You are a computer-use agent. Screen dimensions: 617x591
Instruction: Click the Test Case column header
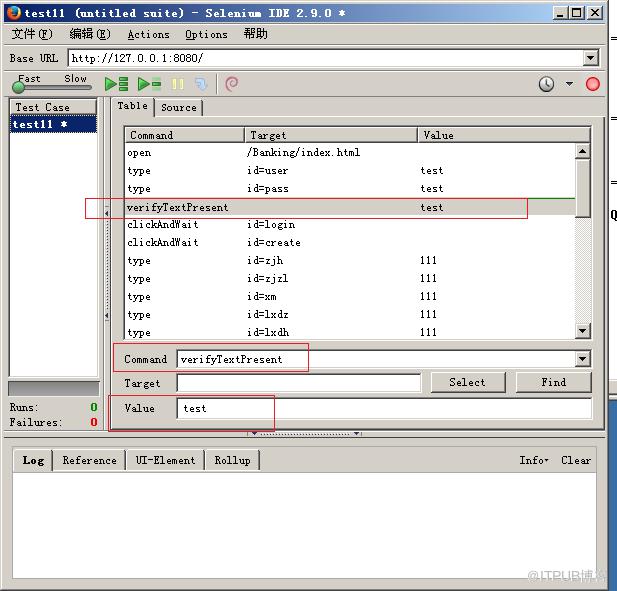tap(53, 107)
